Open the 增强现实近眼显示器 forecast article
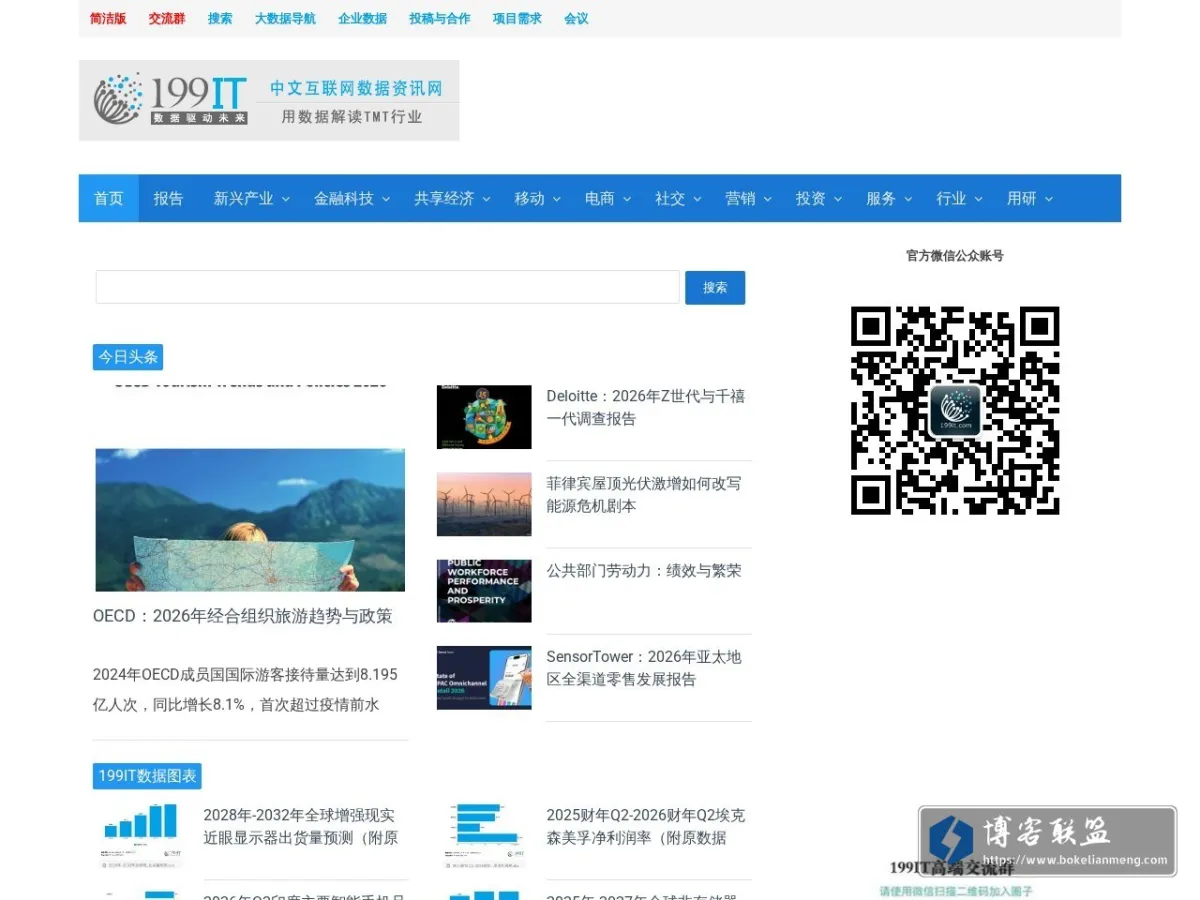Screen dimensions: 1200x900 pyautogui.click(x=301, y=827)
